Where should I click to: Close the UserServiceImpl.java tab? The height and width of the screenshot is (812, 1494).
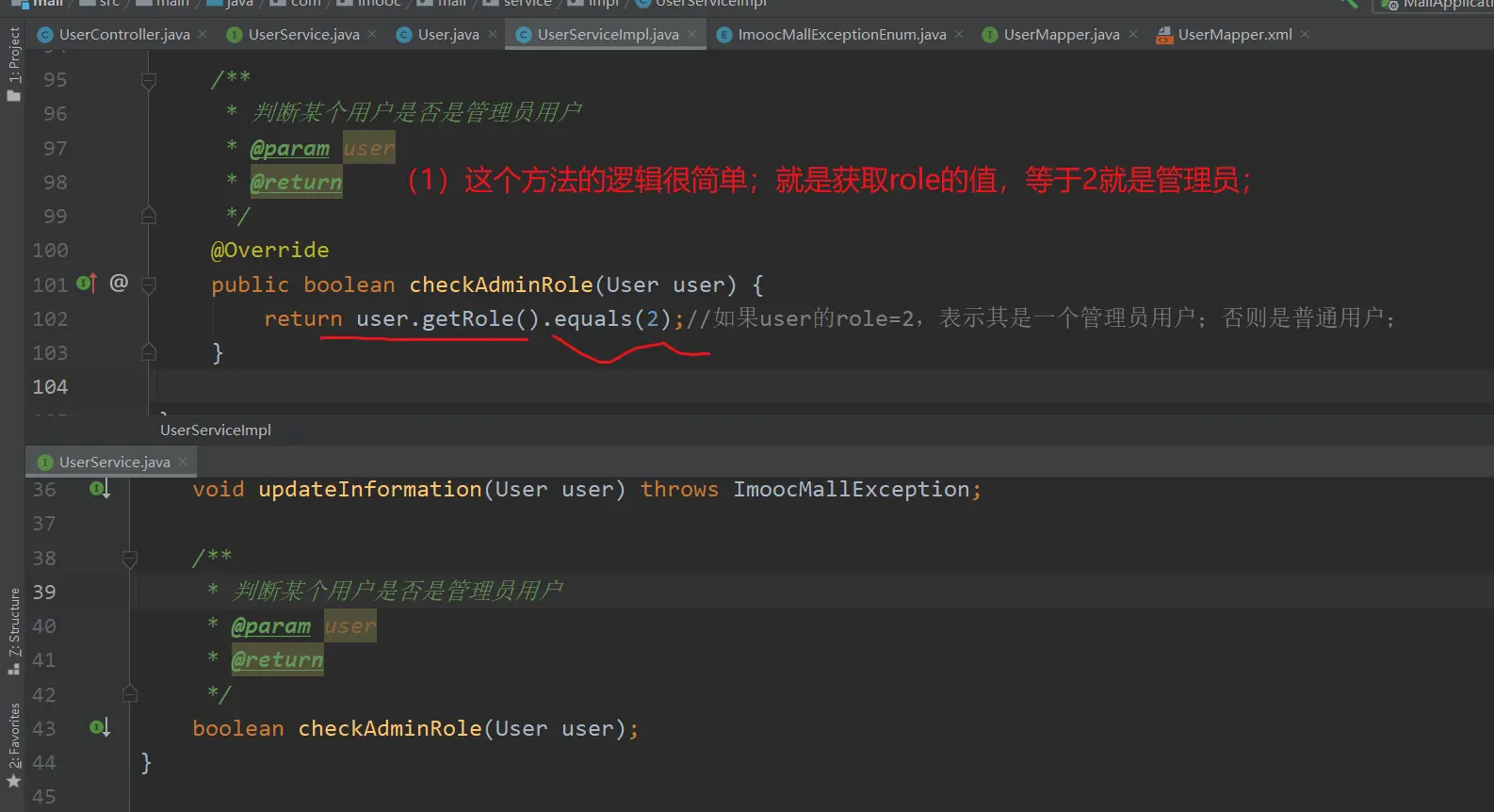point(692,35)
